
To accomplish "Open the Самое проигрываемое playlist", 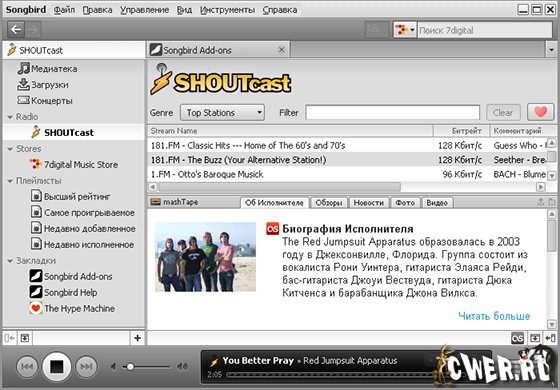I will [x=82, y=212].
